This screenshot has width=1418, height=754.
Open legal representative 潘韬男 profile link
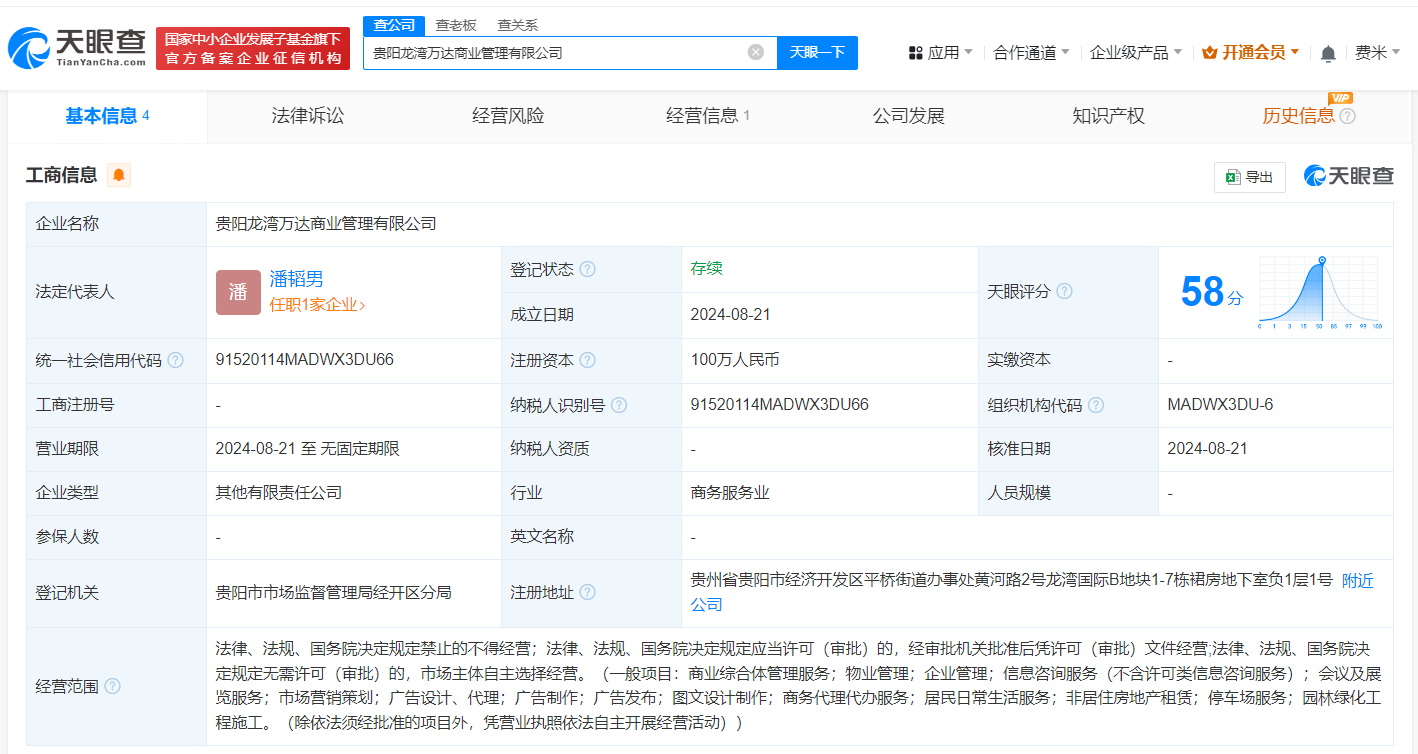click(x=296, y=280)
